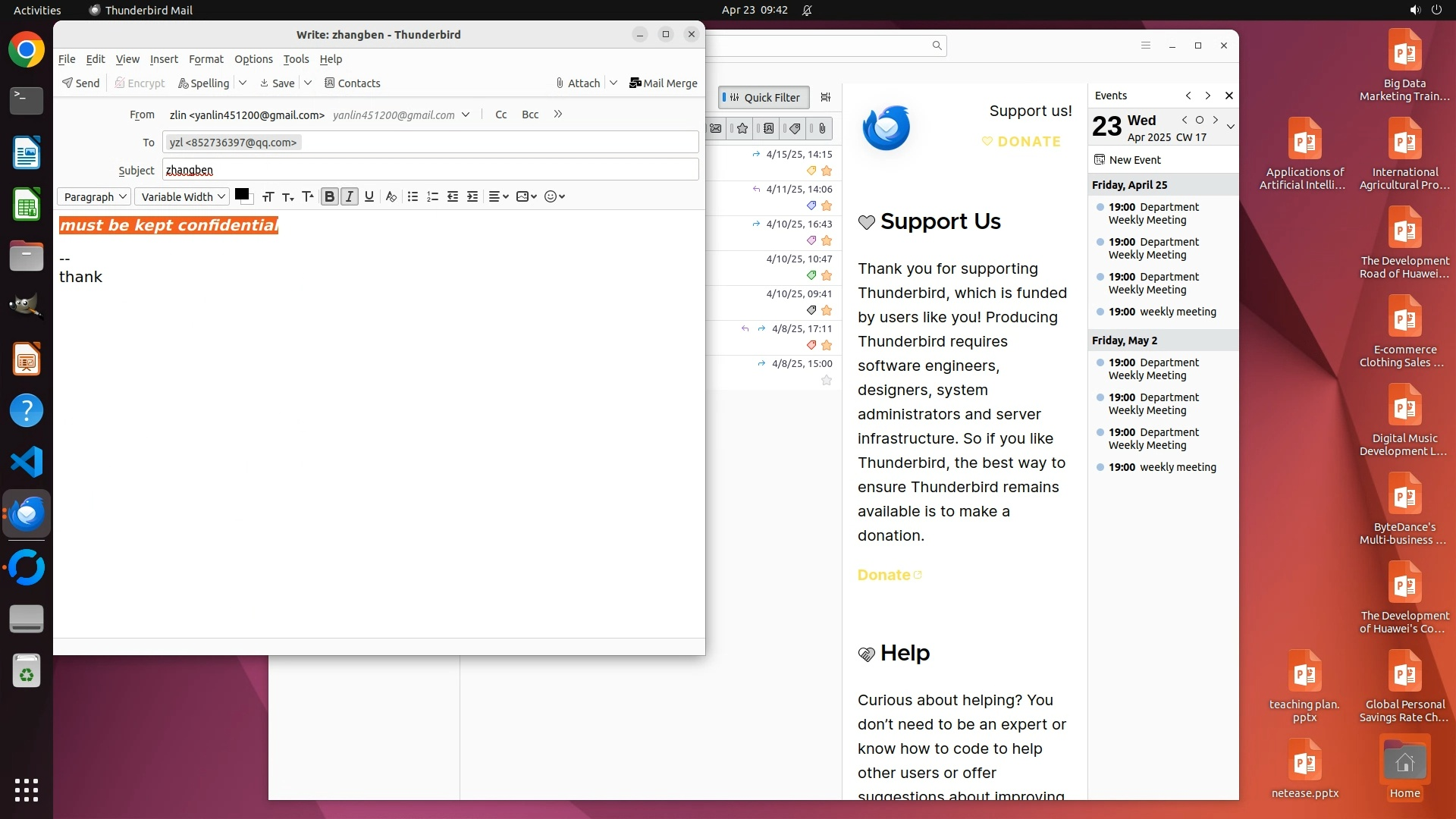The width and height of the screenshot is (1456, 819).
Task: Click the remove text styling icon
Action: [391, 197]
